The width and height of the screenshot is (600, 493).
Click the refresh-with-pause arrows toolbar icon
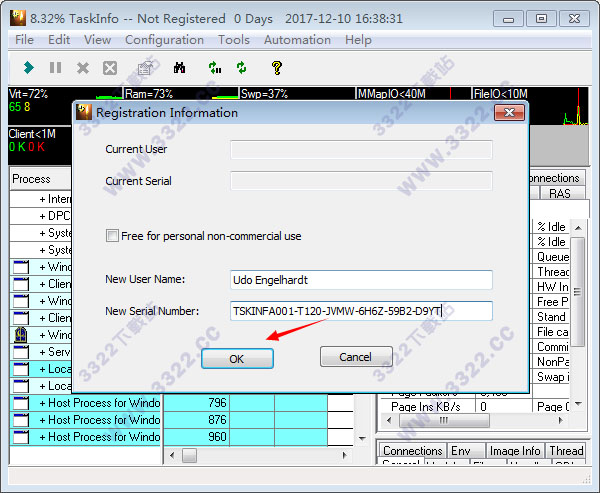pos(215,68)
